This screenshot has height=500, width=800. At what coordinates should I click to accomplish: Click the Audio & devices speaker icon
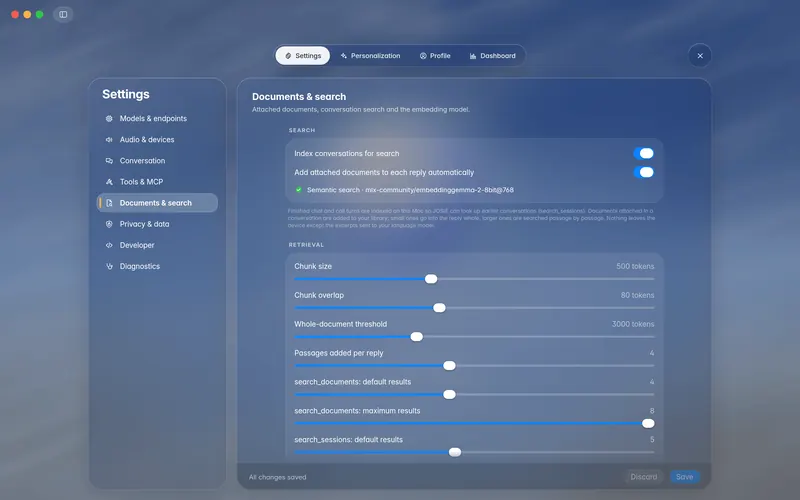pos(109,139)
